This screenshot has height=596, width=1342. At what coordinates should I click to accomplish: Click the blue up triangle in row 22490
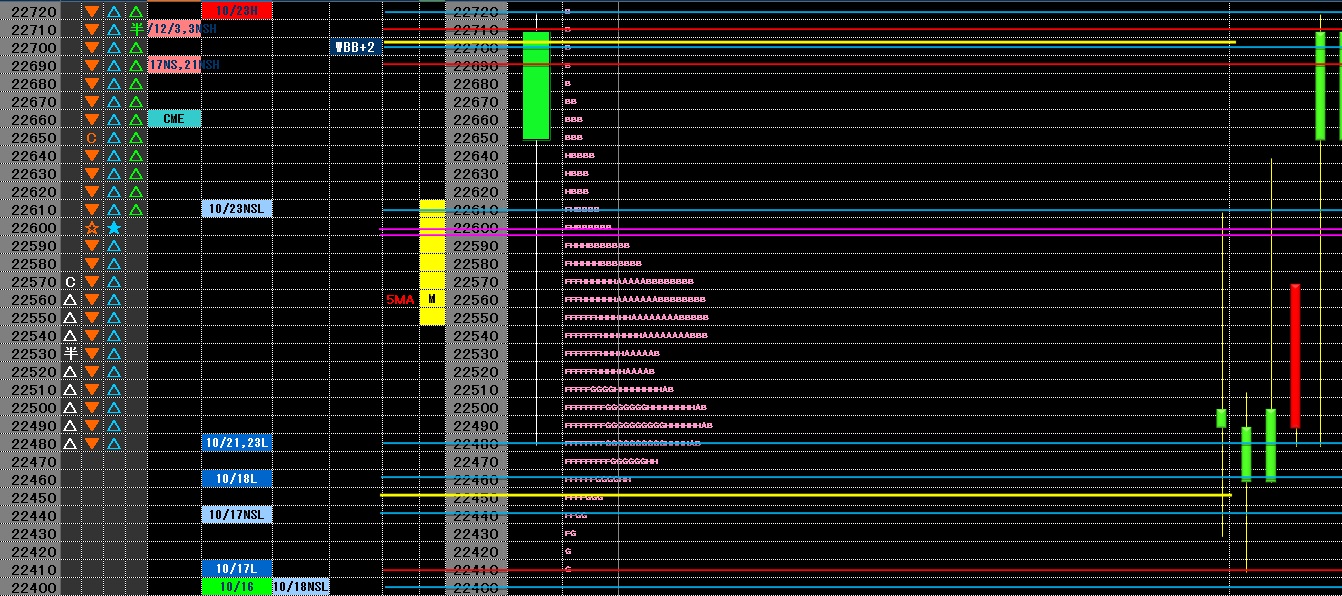(x=114, y=425)
